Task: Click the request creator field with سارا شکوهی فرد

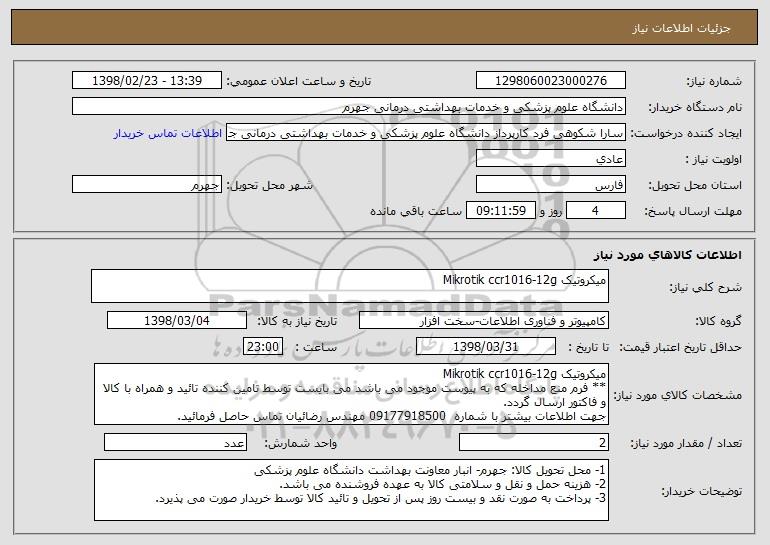Action: tap(426, 133)
